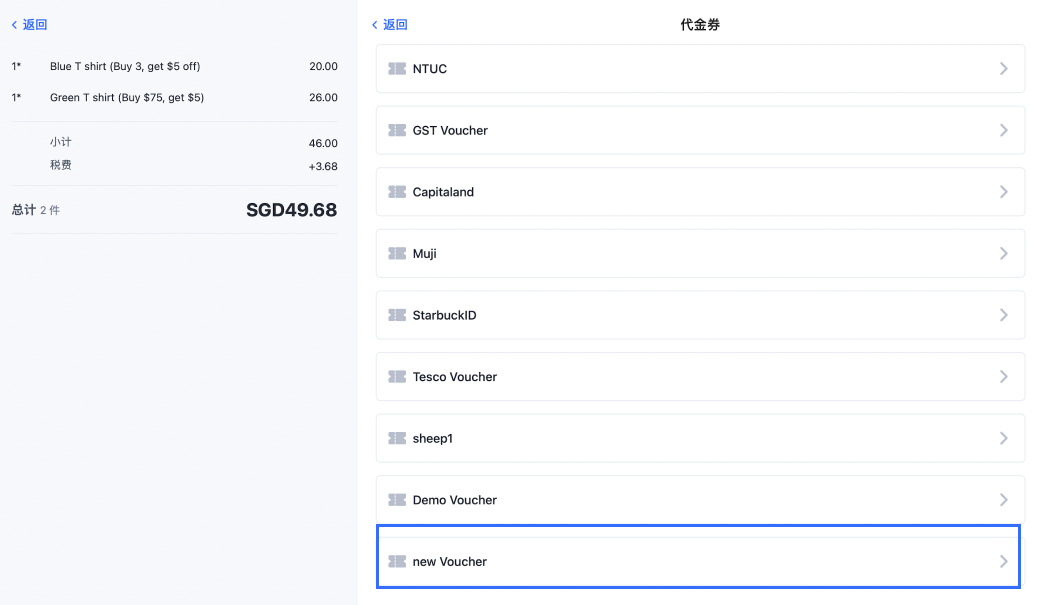Click the 小计 subtotal label
This screenshot has height=605, width=1038.
pyautogui.click(x=60, y=142)
